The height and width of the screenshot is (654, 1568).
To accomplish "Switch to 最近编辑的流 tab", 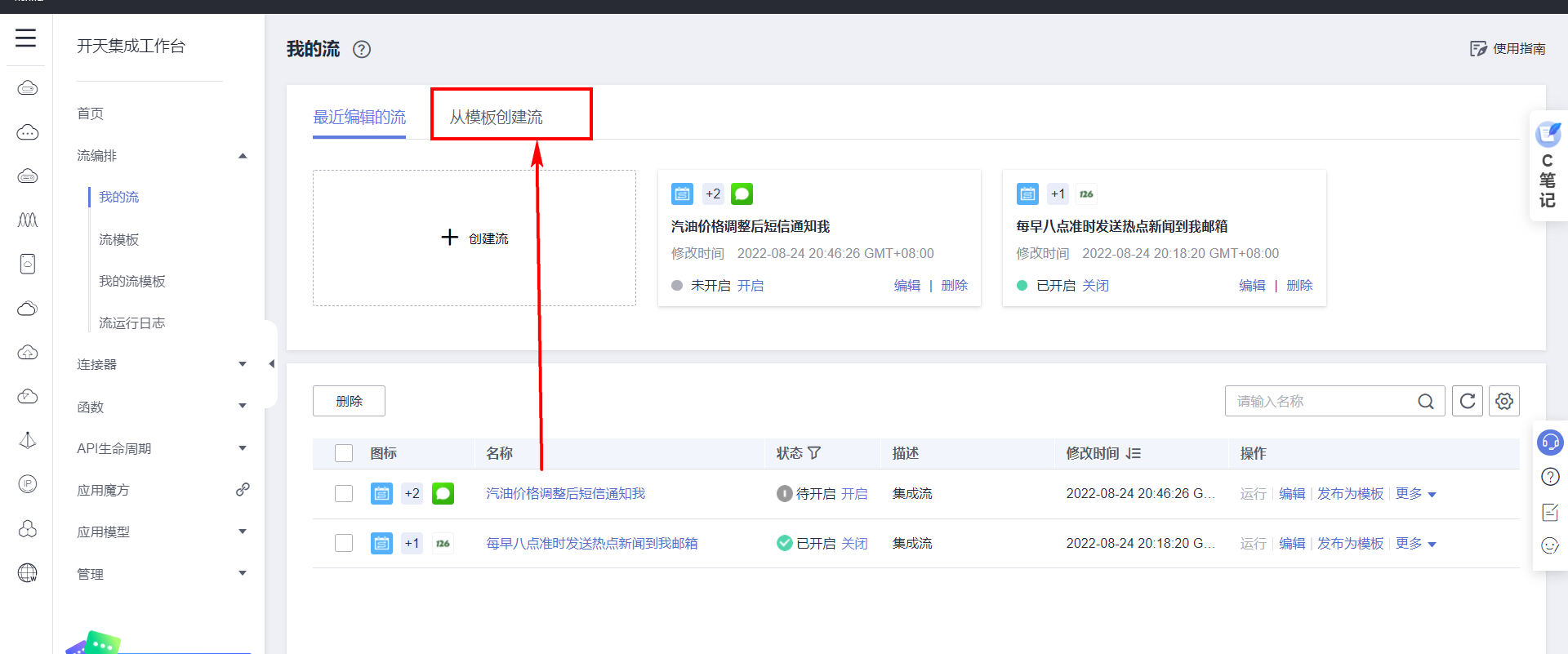I will click(x=359, y=118).
